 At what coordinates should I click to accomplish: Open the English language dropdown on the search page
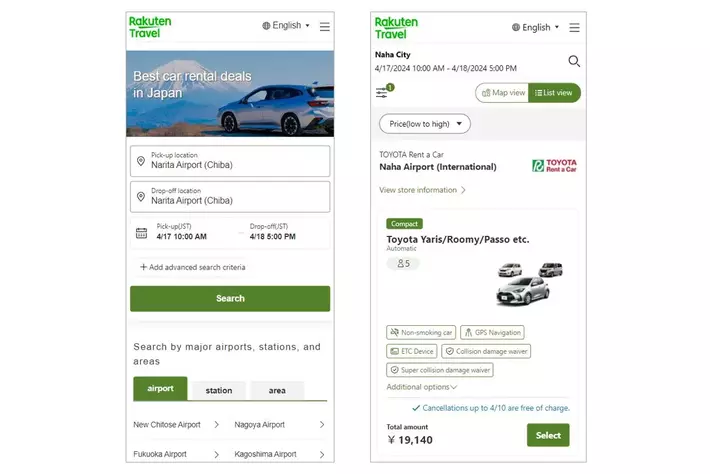point(286,26)
